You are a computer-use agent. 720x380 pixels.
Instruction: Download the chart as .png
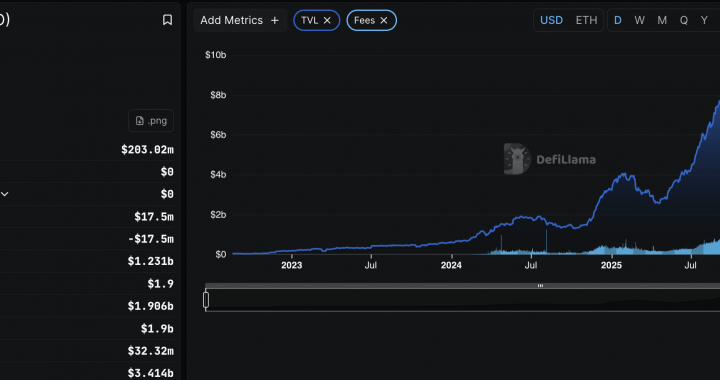pyautogui.click(x=151, y=121)
